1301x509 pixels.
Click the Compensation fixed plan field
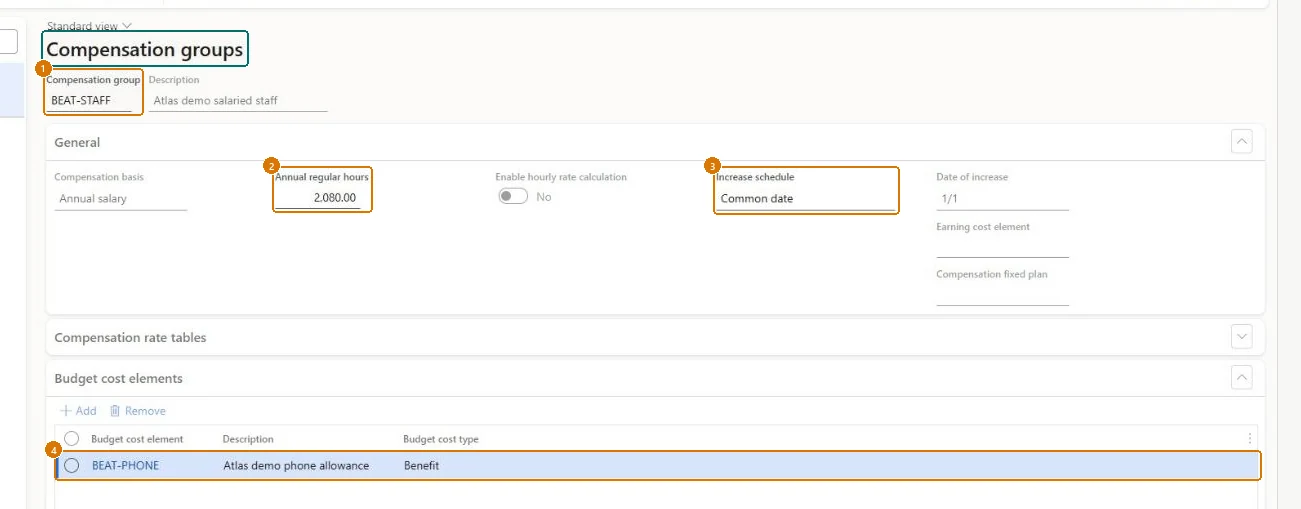pyautogui.click(x=1002, y=295)
